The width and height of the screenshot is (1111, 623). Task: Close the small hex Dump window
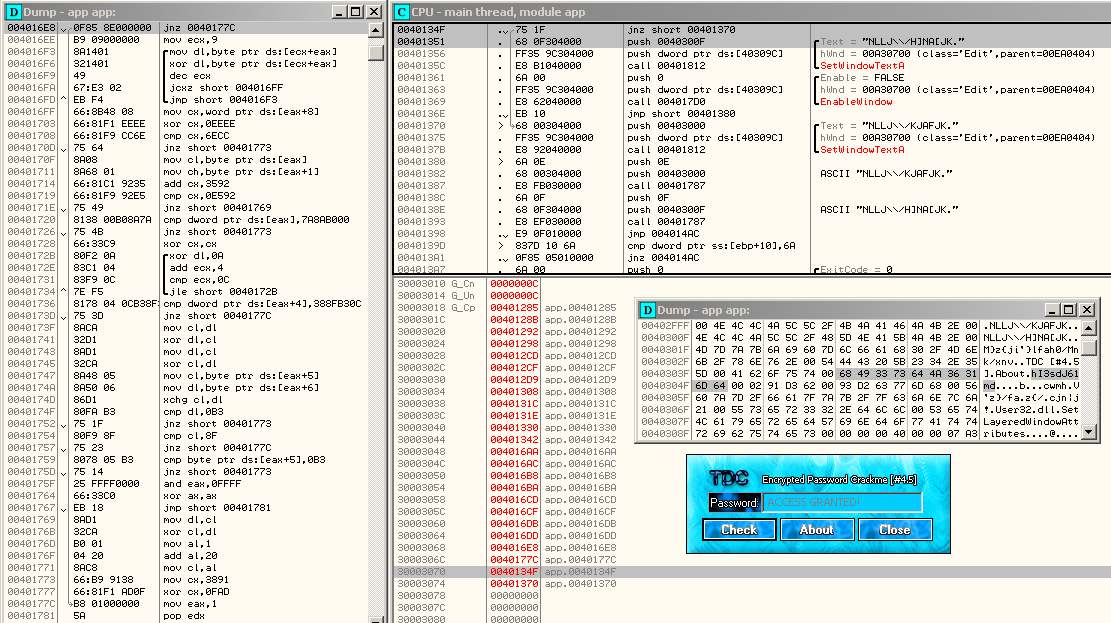click(x=1085, y=310)
